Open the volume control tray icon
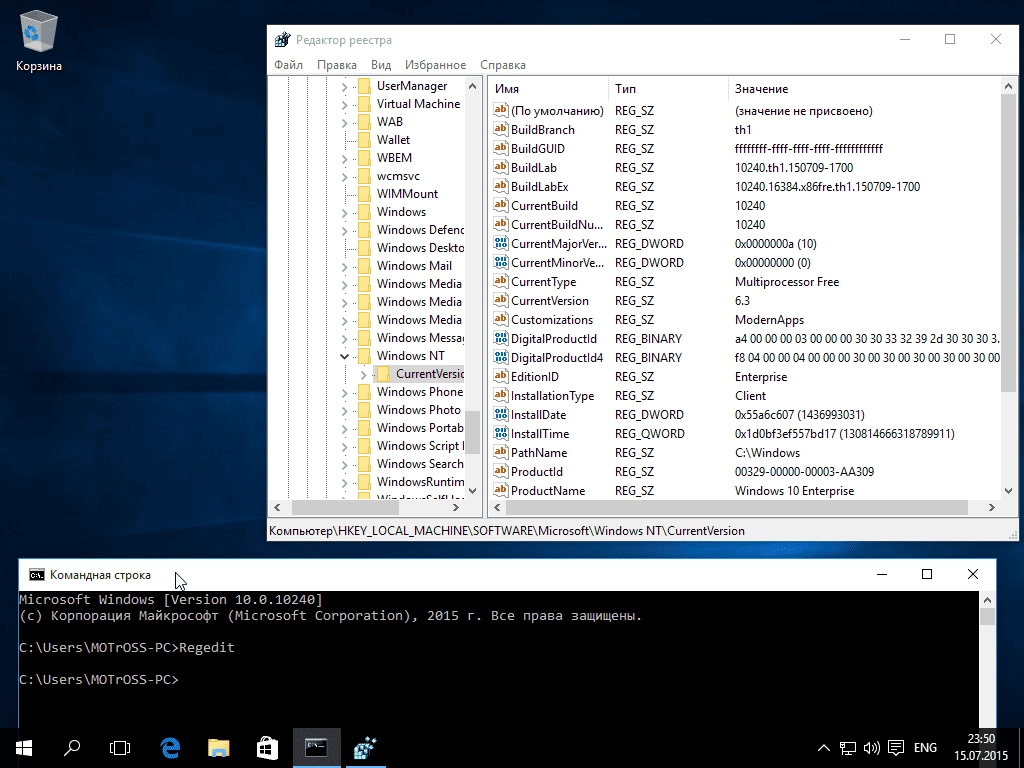1024x768 pixels. click(871, 748)
